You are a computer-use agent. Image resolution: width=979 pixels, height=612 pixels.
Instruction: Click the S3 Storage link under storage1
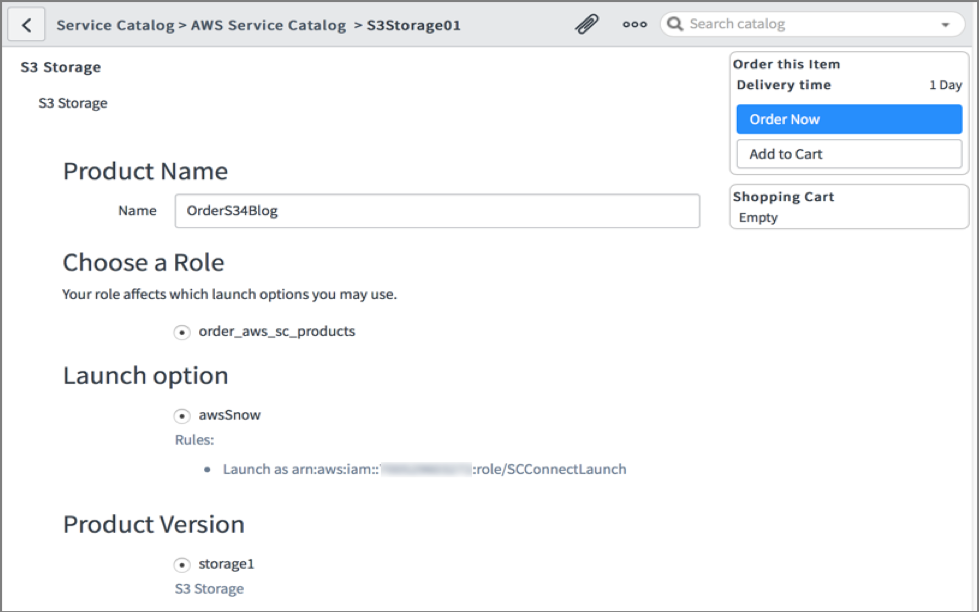click(x=208, y=588)
